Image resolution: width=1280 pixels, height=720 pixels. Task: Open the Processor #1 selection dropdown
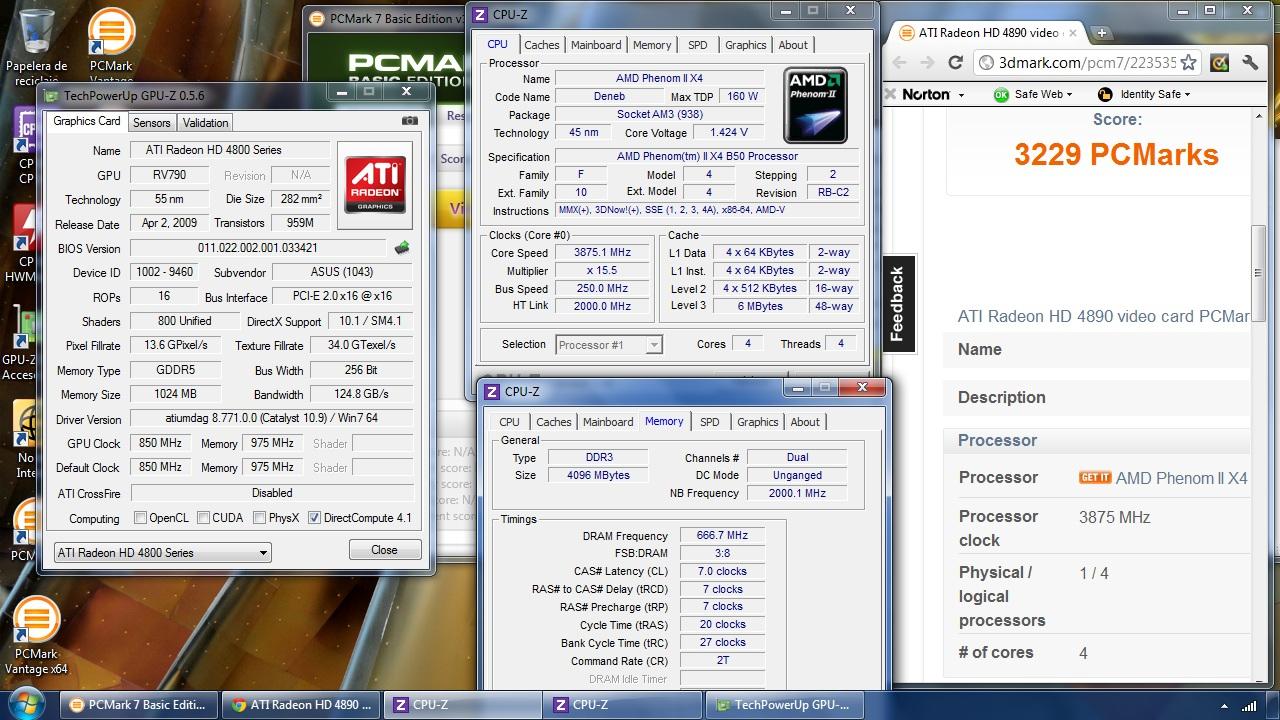[x=609, y=345]
